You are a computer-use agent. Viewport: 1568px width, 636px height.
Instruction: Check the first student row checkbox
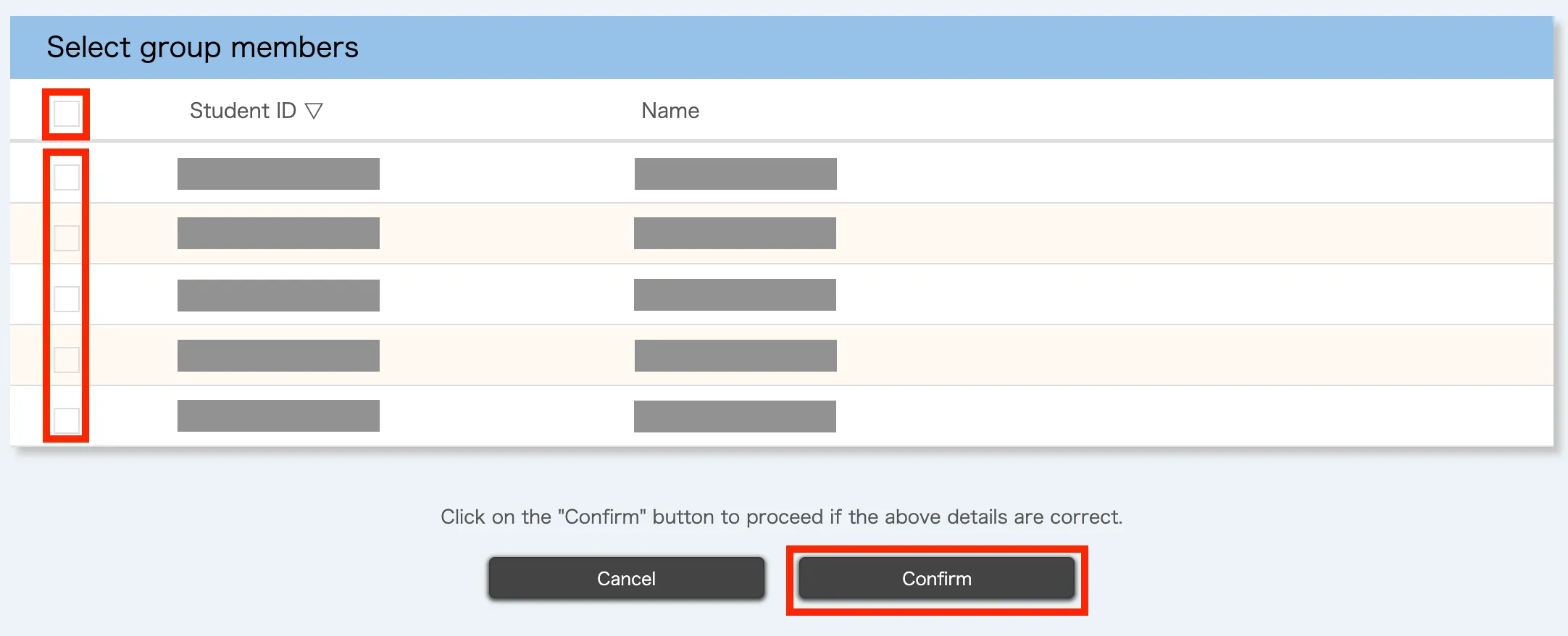67,177
